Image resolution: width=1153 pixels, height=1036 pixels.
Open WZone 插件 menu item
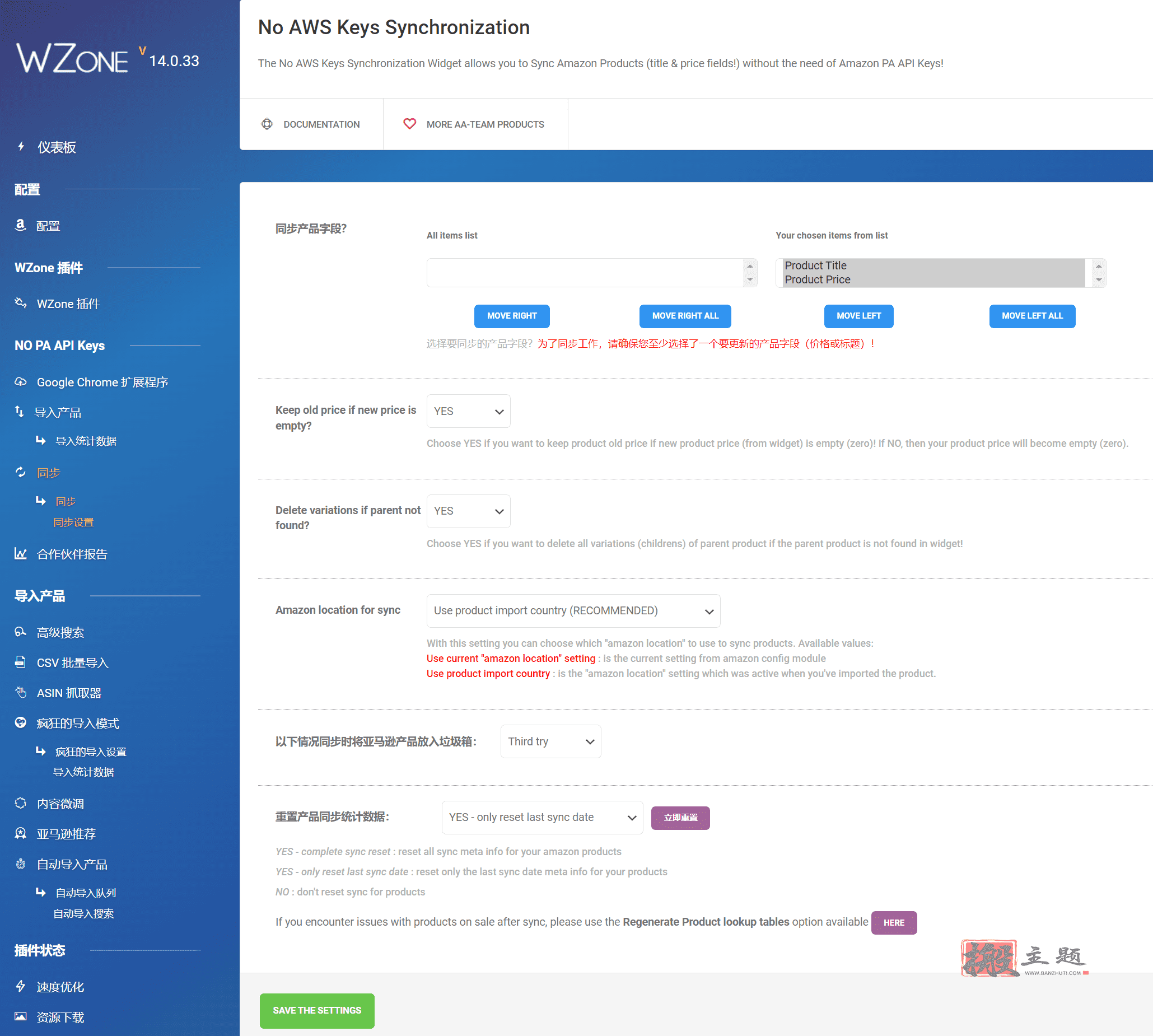click(x=68, y=304)
